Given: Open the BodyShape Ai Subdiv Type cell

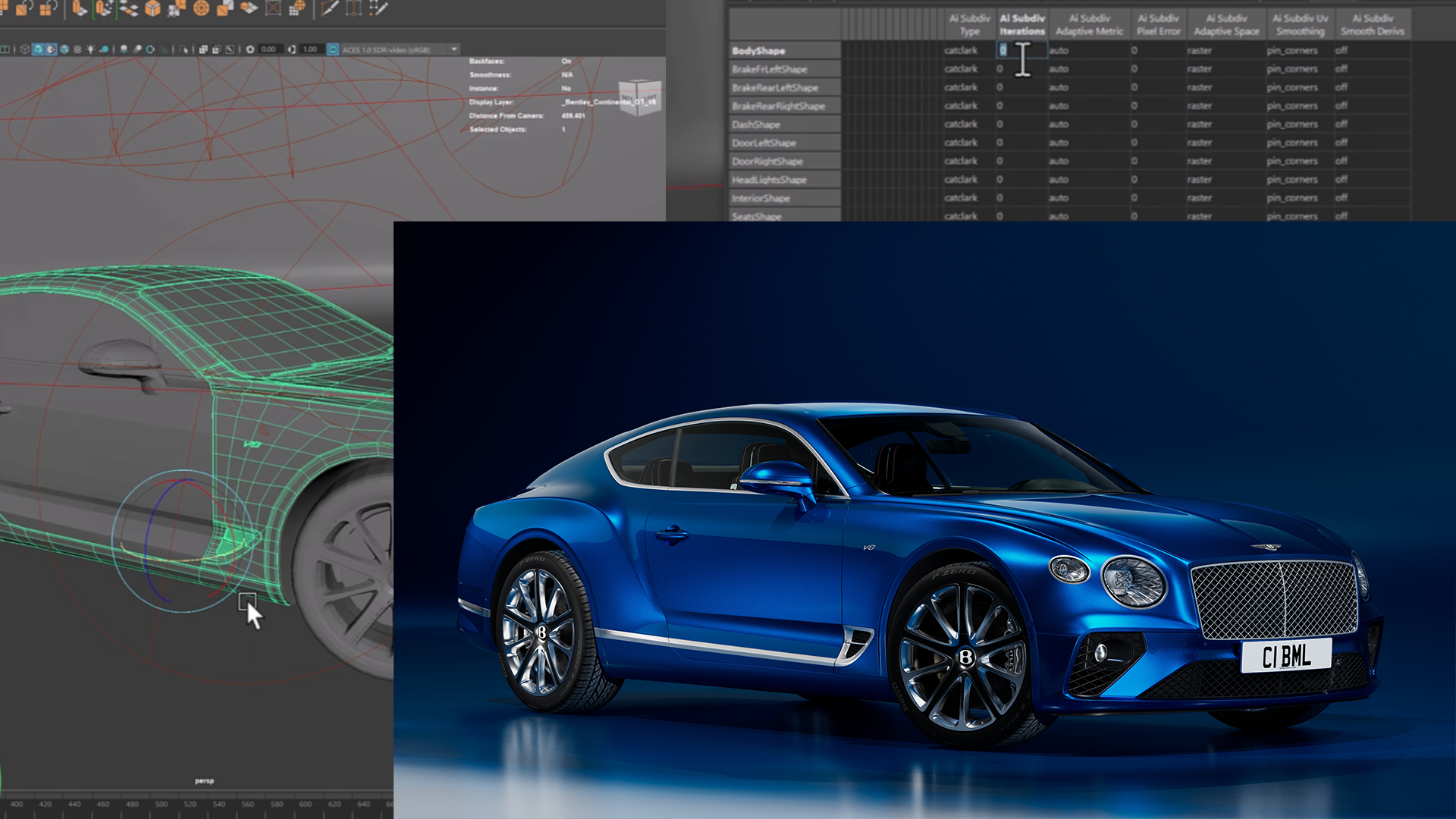Looking at the screenshot, I should (968, 51).
